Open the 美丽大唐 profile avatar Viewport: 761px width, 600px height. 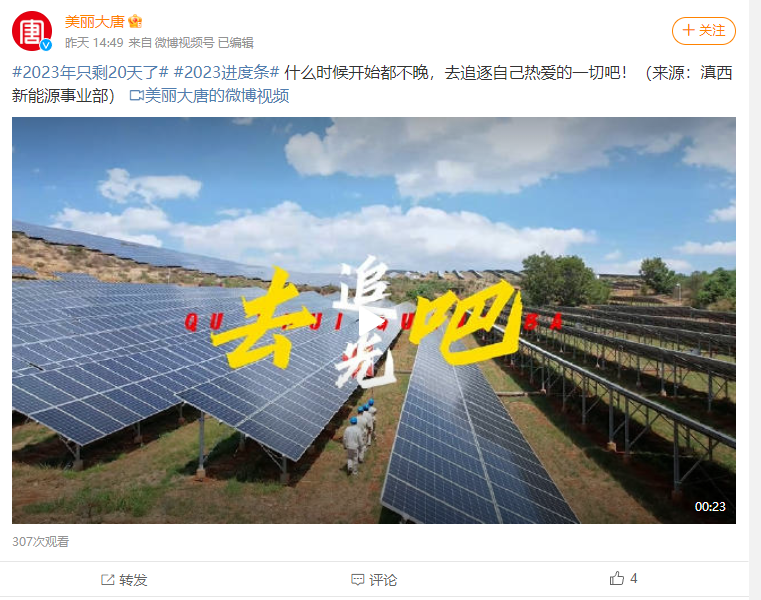pyautogui.click(x=32, y=31)
